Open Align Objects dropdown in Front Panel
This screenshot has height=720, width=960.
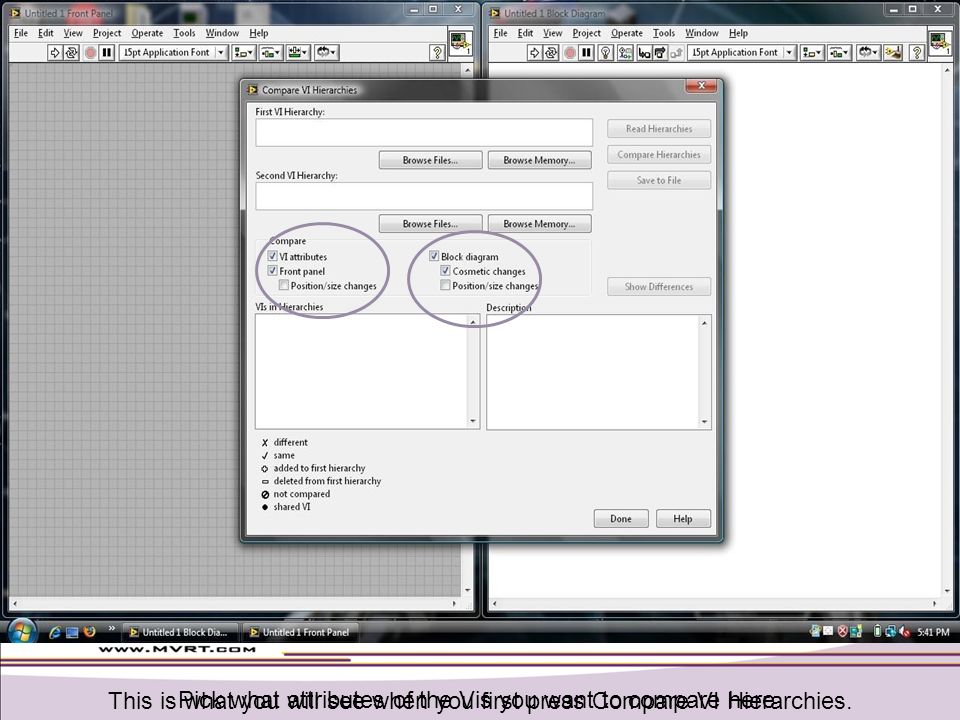[x=243, y=53]
